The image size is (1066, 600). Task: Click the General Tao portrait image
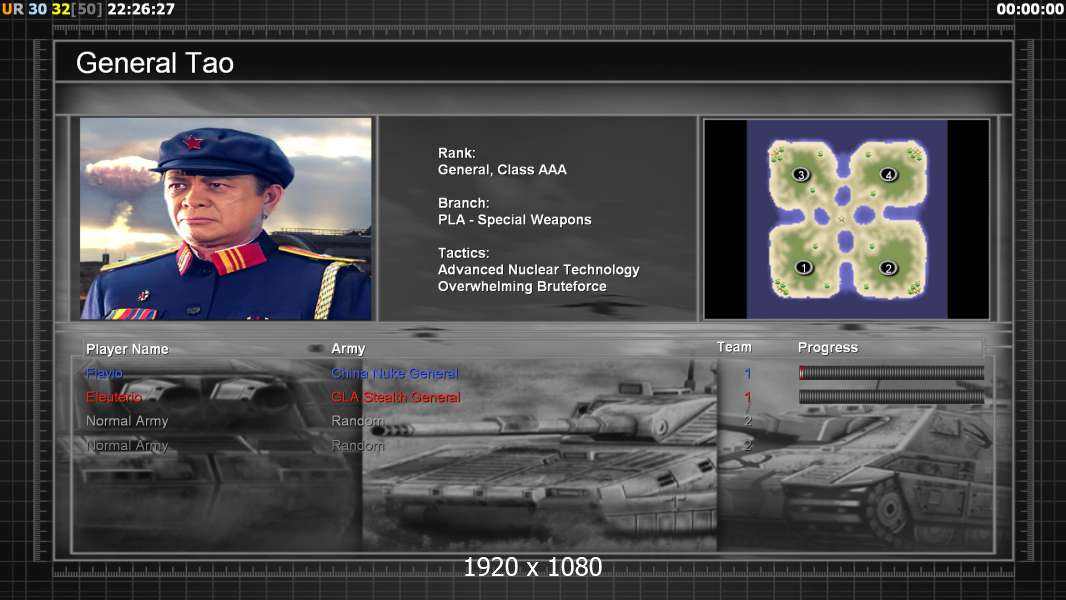(225, 219)
